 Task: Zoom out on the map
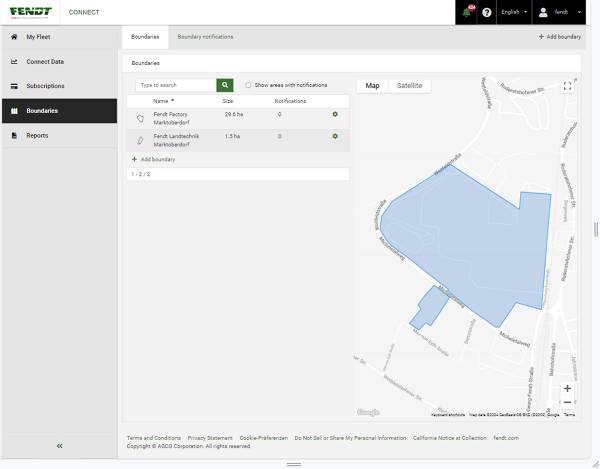567,402
